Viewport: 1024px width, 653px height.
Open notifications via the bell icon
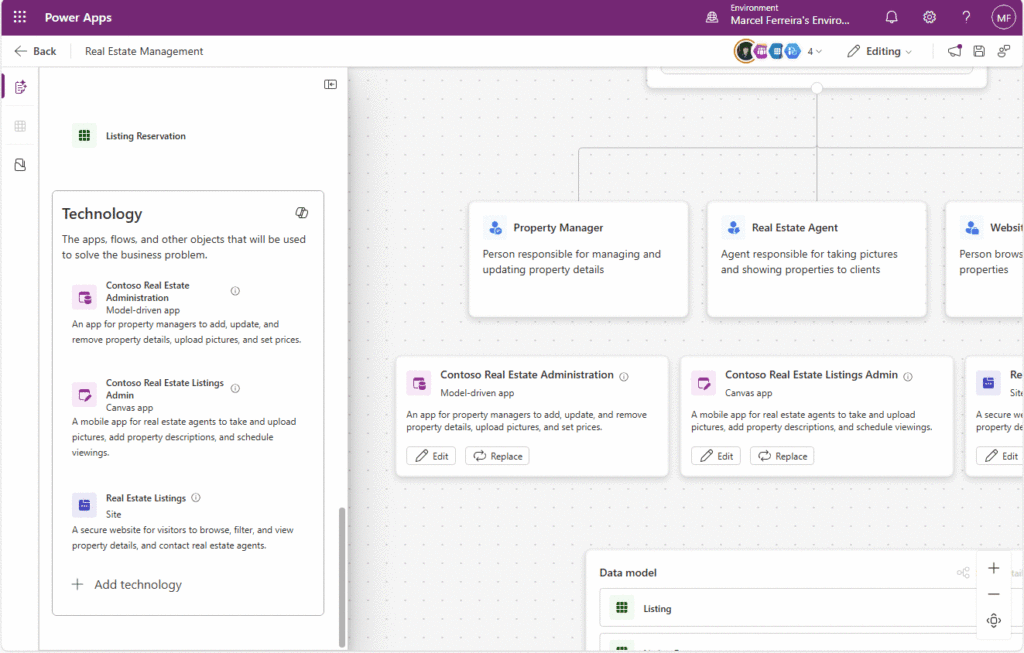[x=890, y=16]
